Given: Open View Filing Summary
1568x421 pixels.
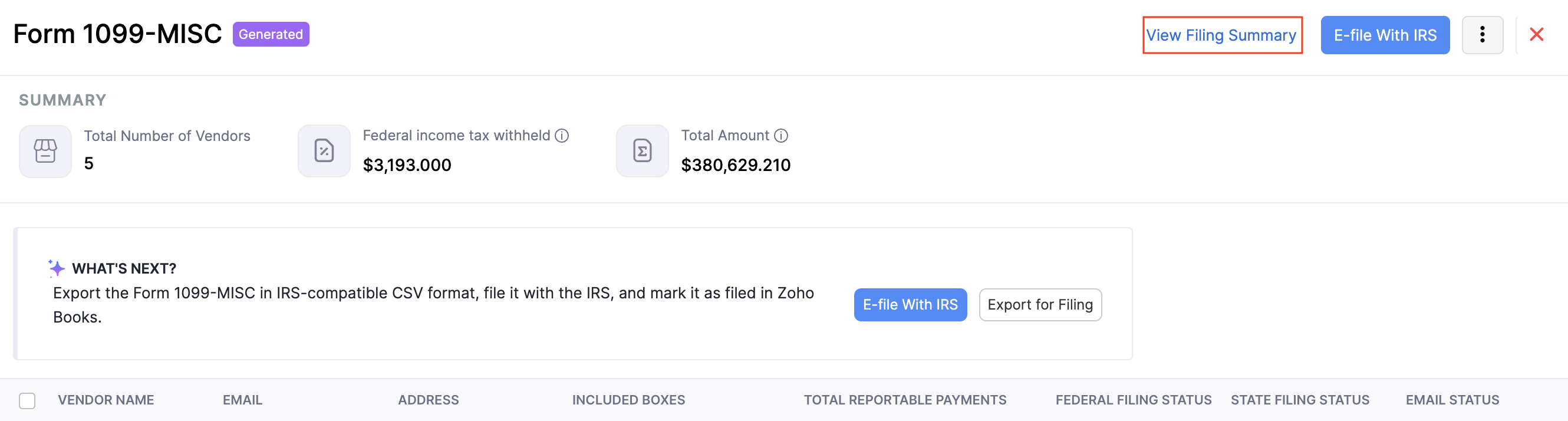Looking at the screenshot, I should (1221, 35).
